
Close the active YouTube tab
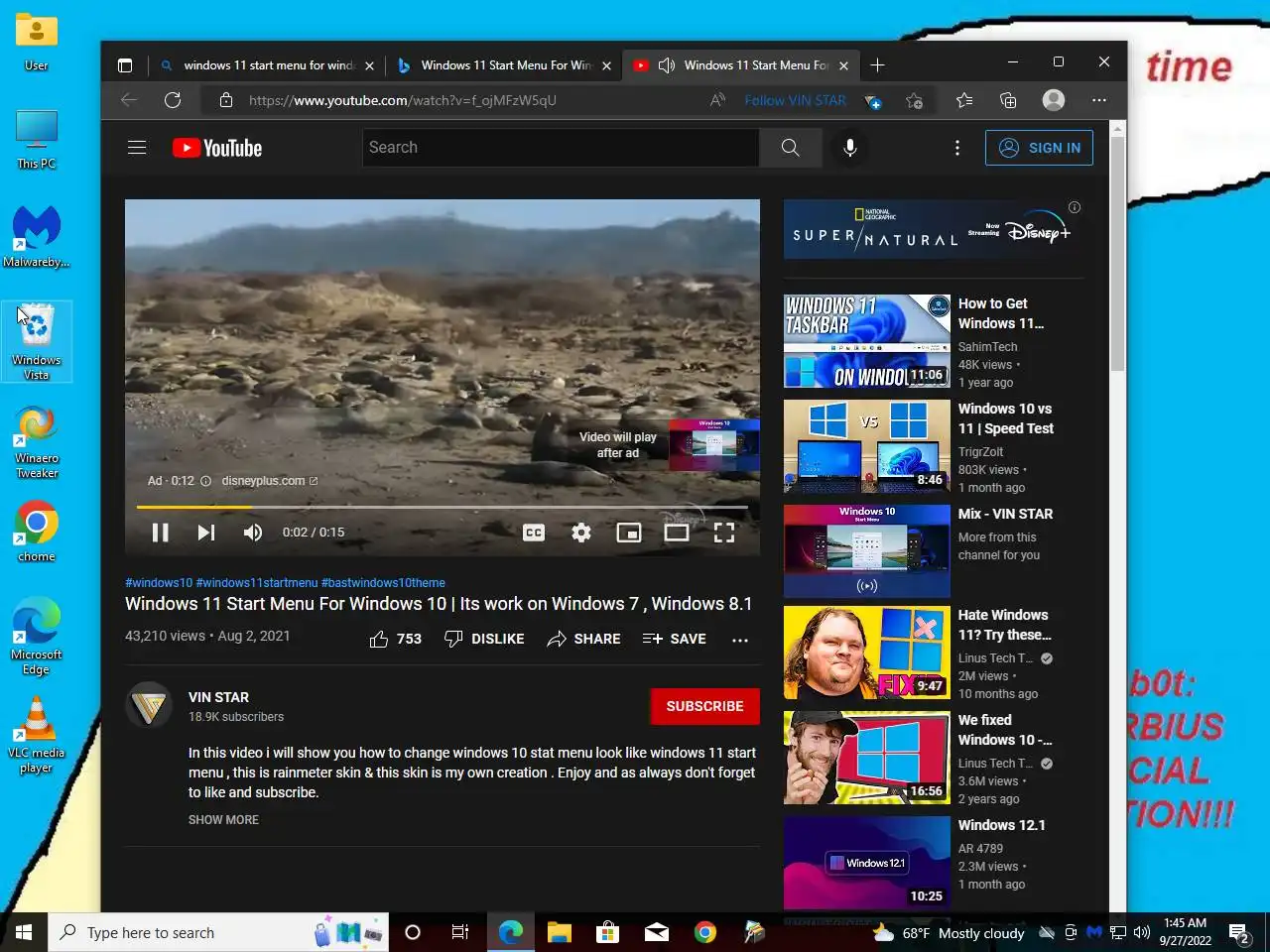[x=843, y=65]
